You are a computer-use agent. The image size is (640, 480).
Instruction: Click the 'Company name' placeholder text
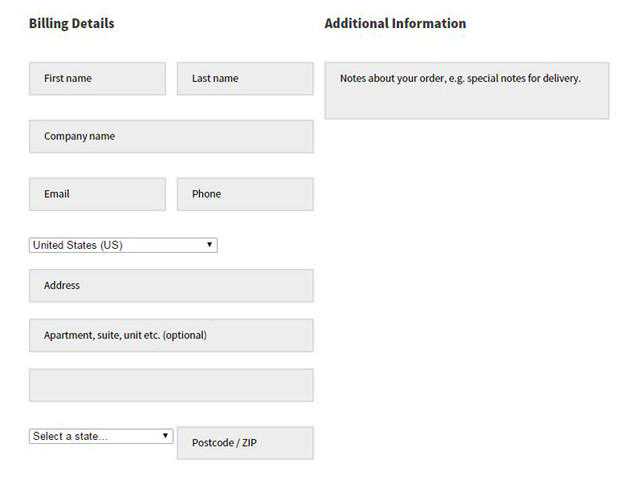79,137
